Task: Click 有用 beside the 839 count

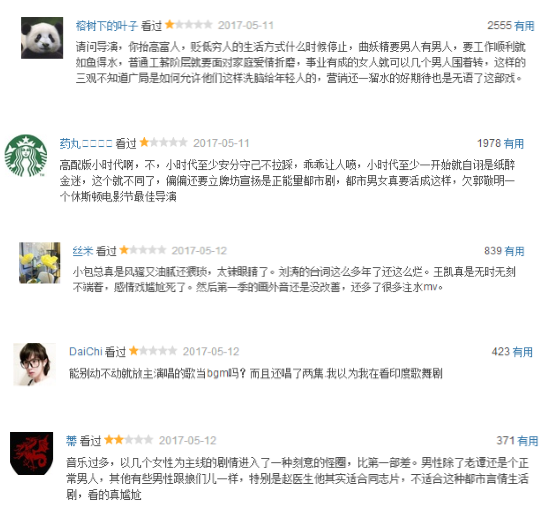Action: pos(514,251)
